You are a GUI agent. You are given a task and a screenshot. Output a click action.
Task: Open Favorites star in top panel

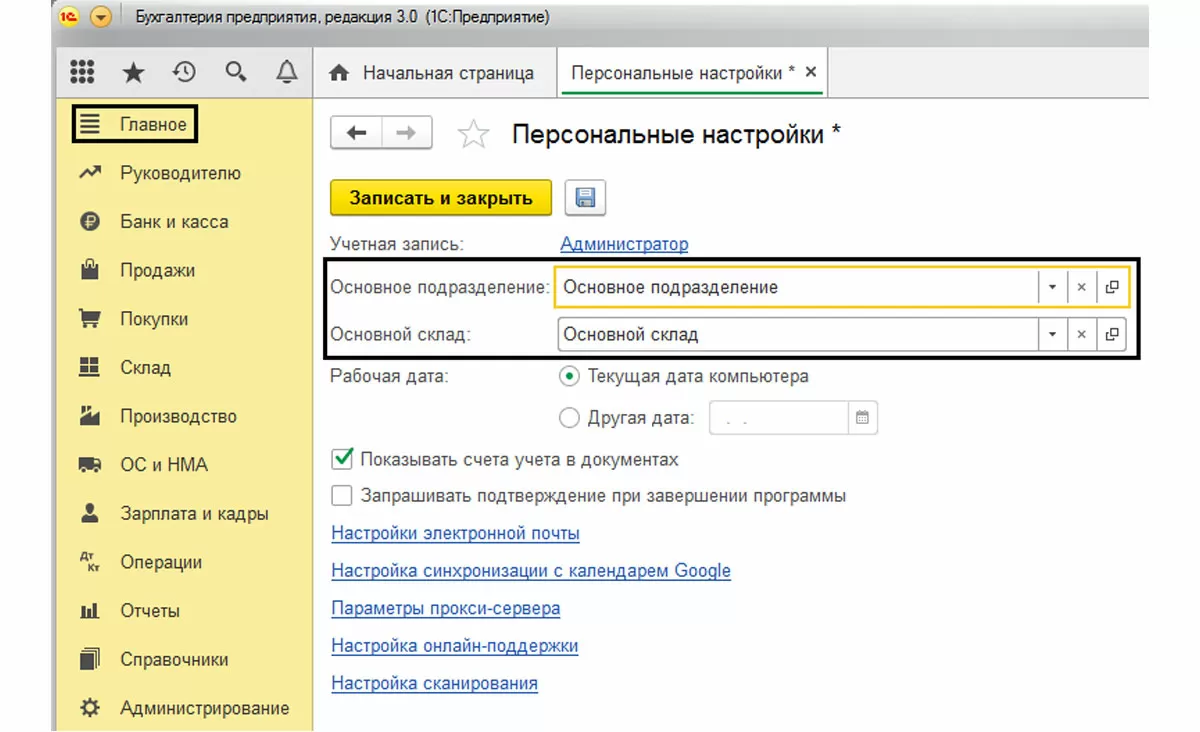click(x=133, y=73)
